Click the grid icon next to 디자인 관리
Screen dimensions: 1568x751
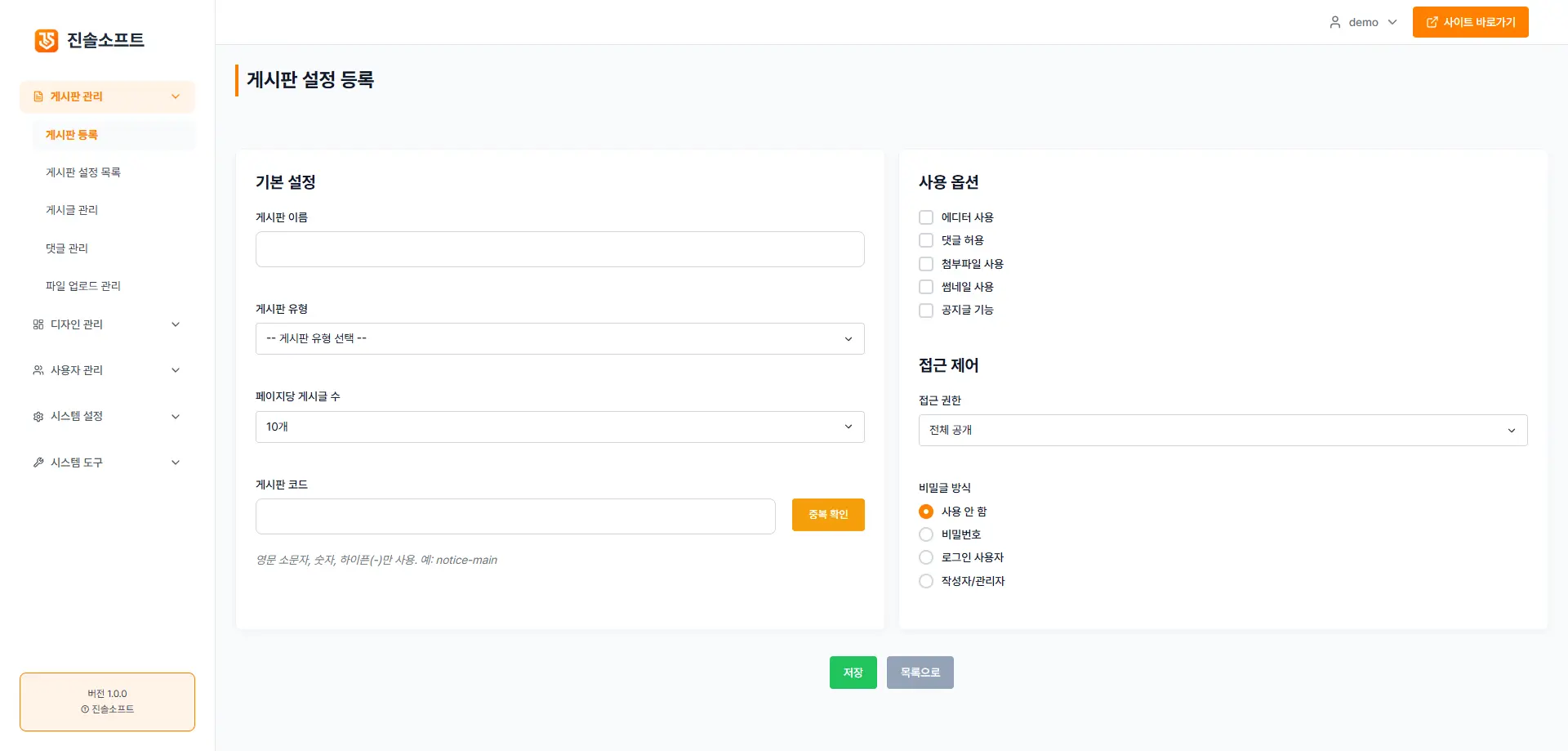tap(38, 324)
